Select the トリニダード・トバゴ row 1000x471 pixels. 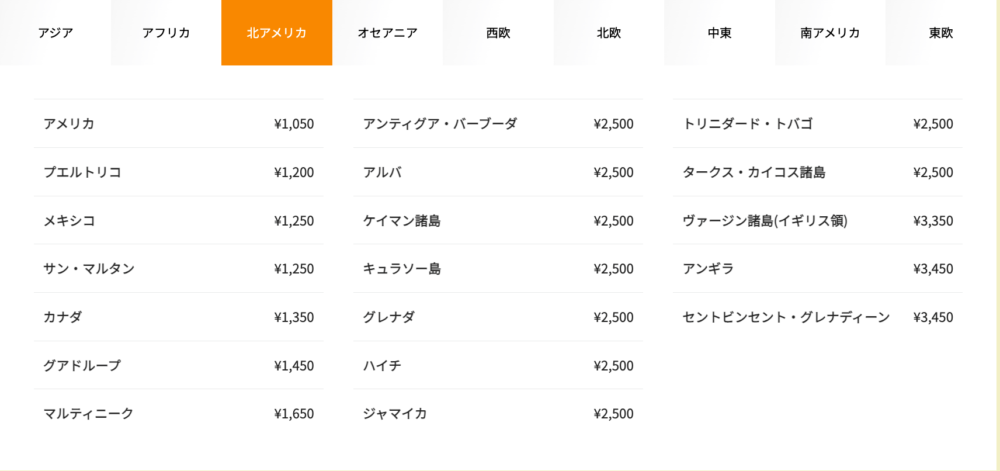[818, 124]
